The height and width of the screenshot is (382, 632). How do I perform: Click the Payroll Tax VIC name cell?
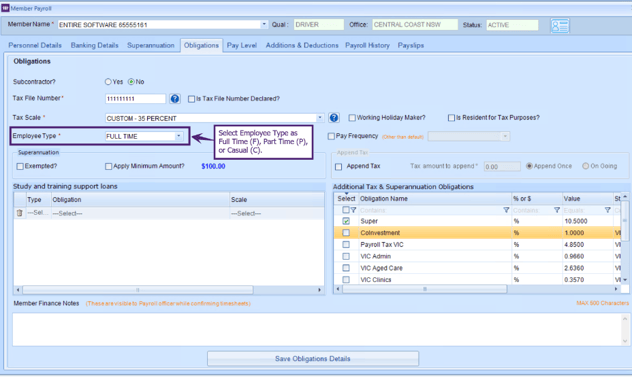pos(434,245)
